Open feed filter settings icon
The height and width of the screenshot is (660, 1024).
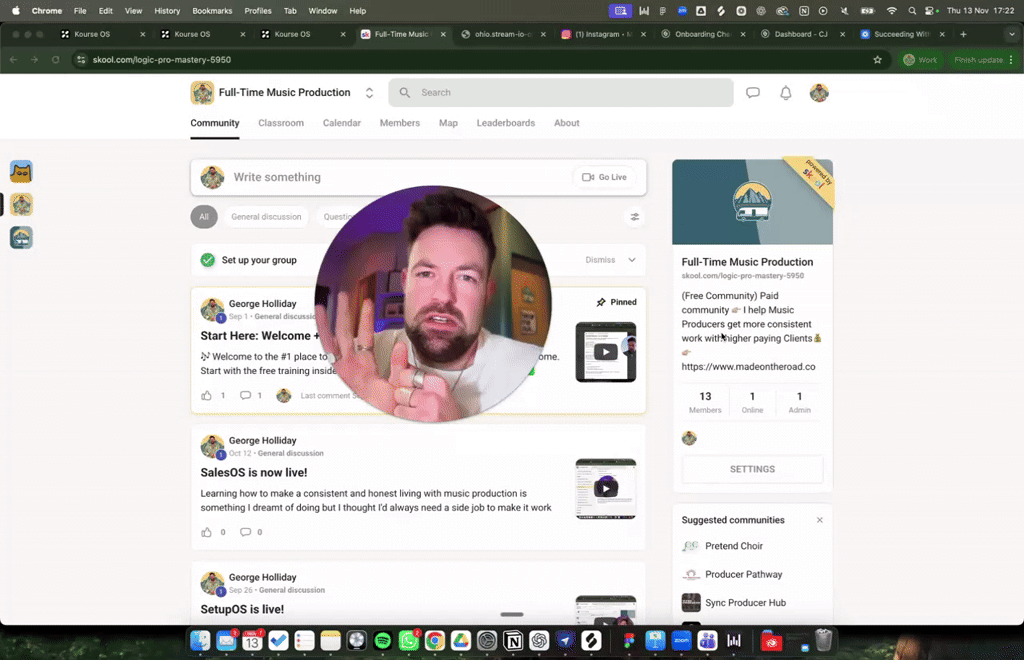click(x=635, y=217)
